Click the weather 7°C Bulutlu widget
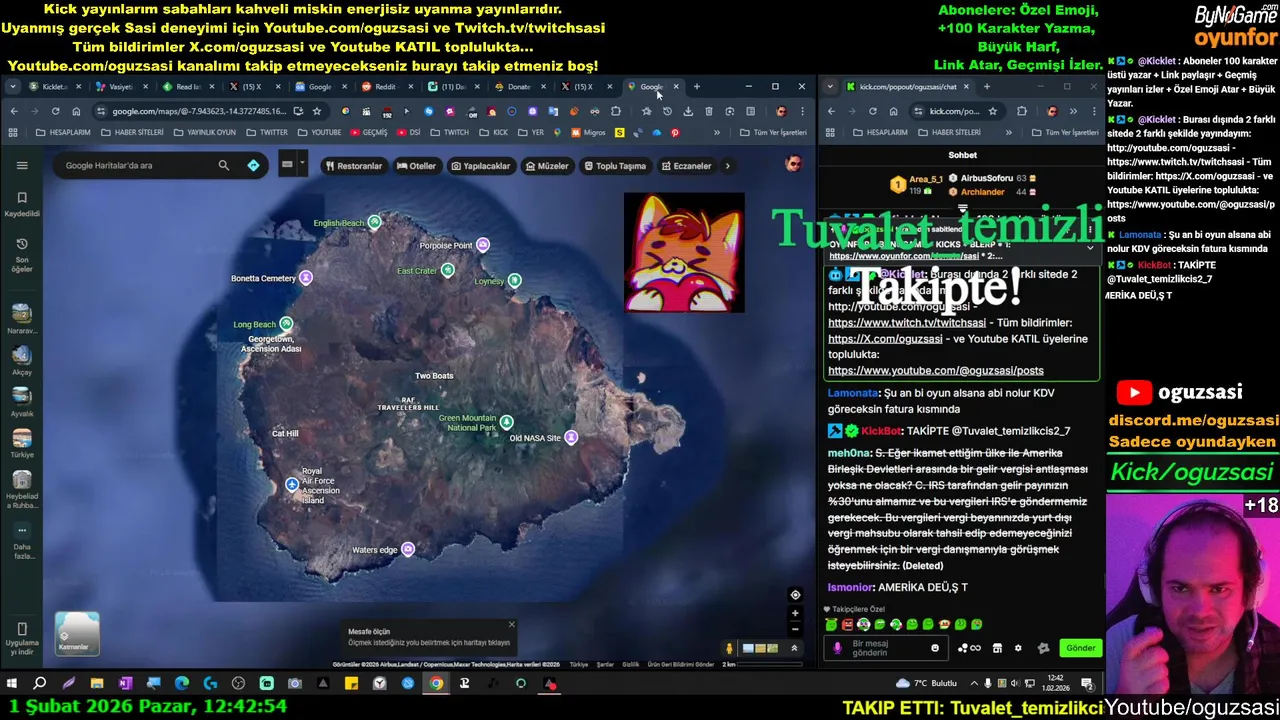1280x720 pixels. [928, 684]
